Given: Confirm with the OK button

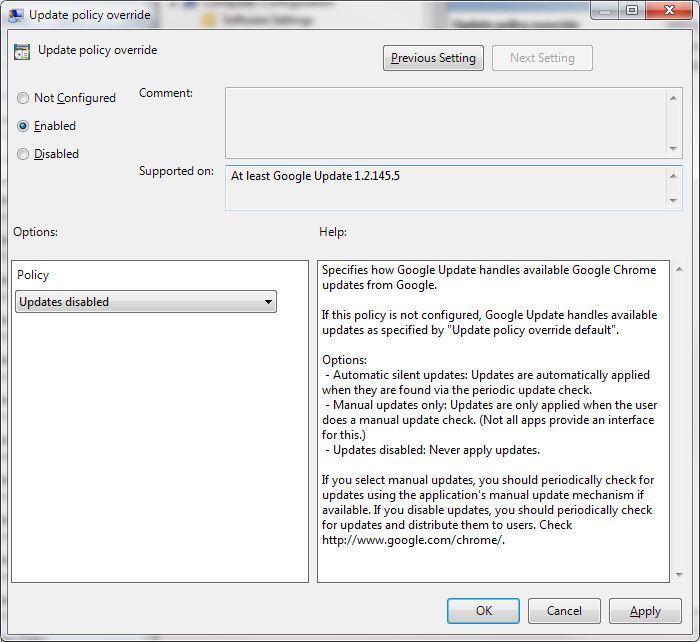Looking at the screenshot, I should [x=483, y=611].
